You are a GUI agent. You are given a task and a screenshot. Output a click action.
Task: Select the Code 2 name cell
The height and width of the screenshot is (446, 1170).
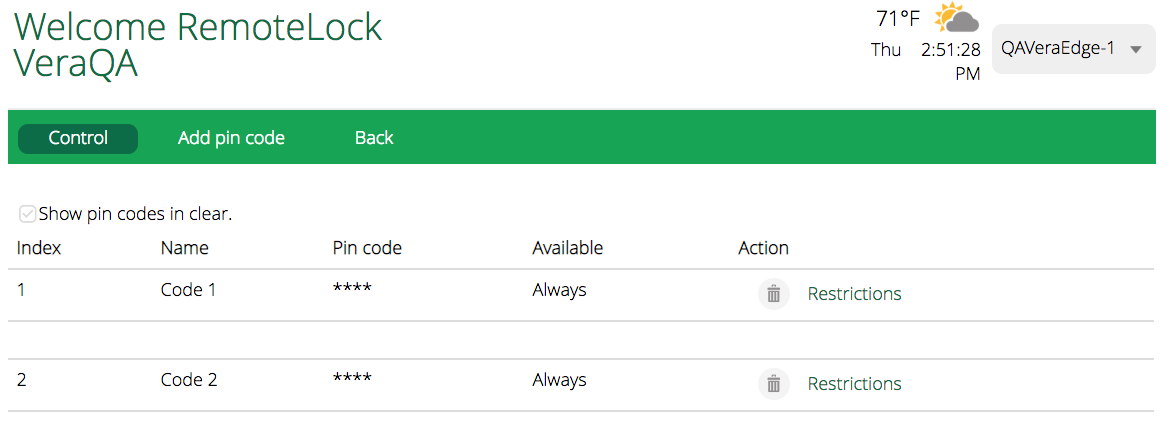(x=188, y=380)
